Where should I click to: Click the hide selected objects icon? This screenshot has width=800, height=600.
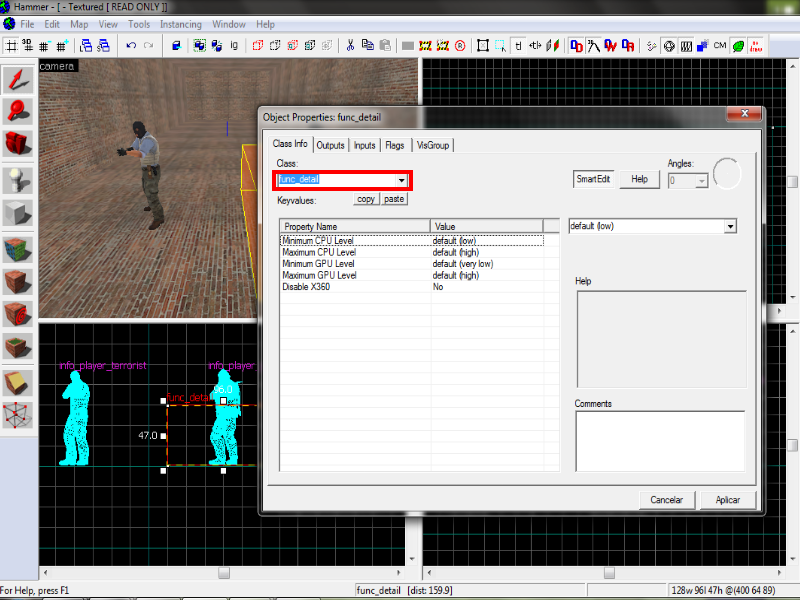click(x=258, y=46)
